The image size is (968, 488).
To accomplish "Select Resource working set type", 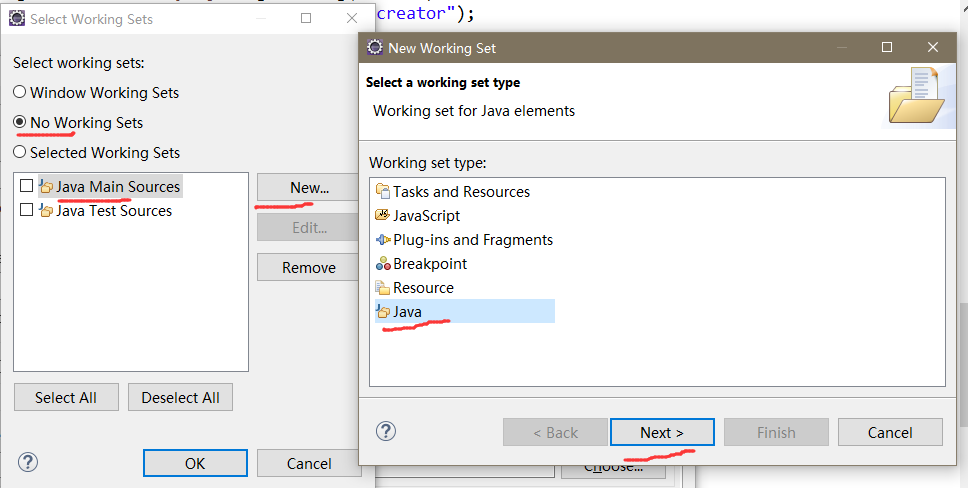I will coord(423,288).
